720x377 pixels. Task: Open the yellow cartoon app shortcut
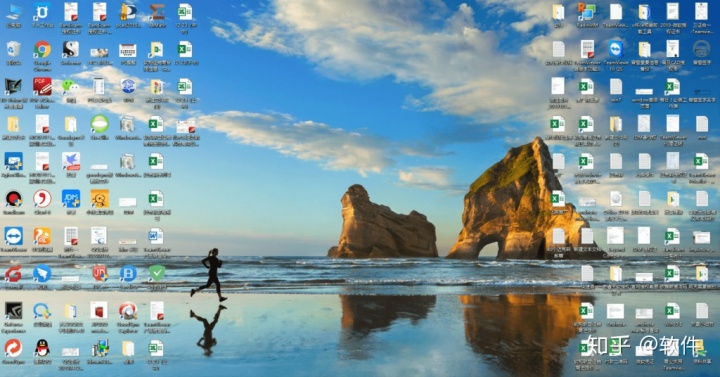(x=99, y=199)
